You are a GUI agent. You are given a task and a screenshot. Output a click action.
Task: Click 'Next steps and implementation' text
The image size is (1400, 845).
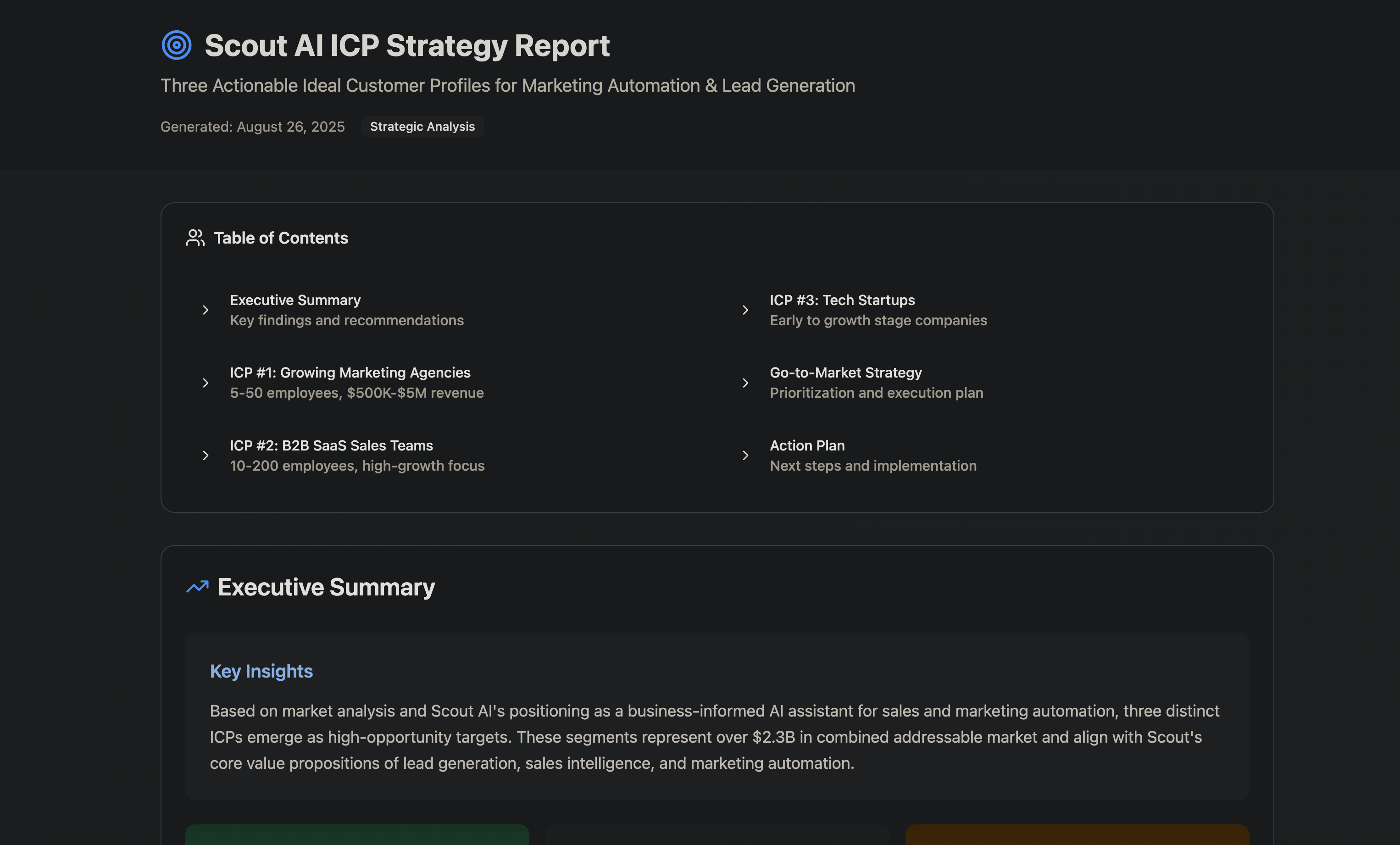(x=873, y=466)
